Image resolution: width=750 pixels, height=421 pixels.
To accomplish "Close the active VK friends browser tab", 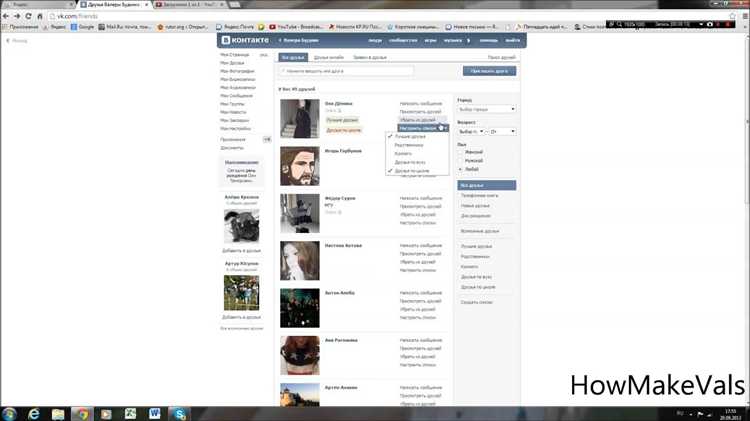I will 146,4.
